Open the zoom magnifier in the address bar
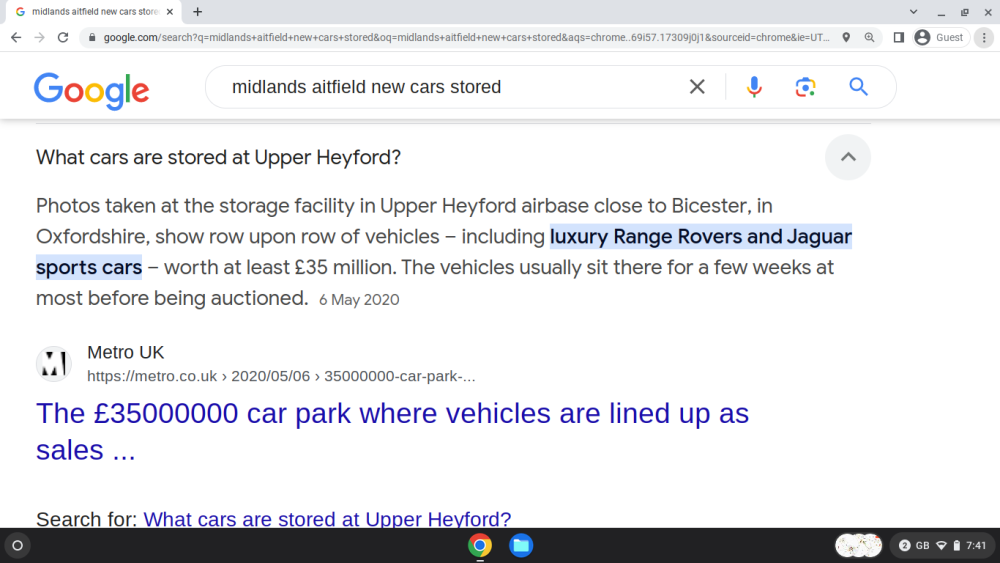The image size is (1000, 563). click(869, 38)
